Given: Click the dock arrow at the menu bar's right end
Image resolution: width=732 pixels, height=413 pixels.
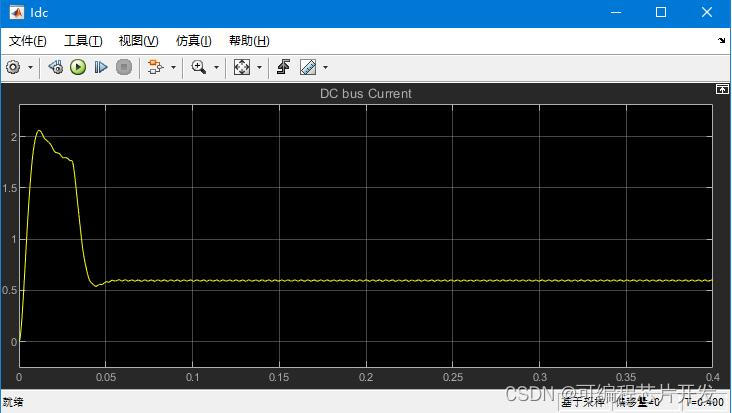Looking at the screenshot, I should coord(722,41).
